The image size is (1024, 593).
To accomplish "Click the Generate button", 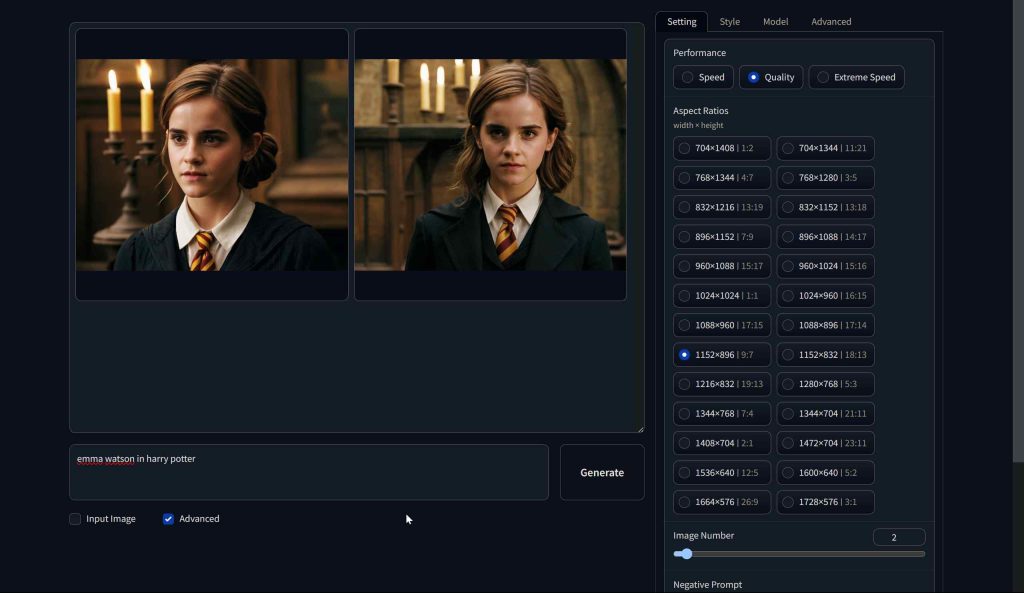I will click(602, 472).
